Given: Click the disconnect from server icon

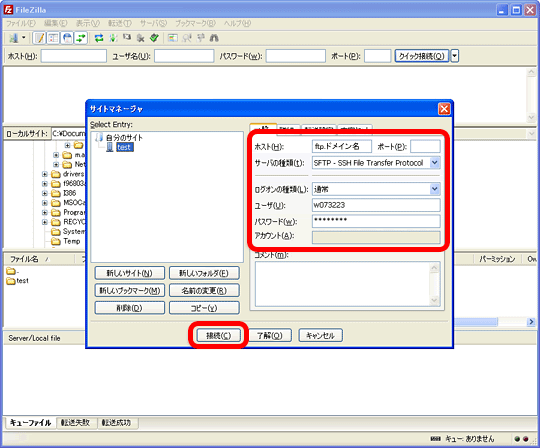Looking at the screenshot, I should tap(141, 38).
